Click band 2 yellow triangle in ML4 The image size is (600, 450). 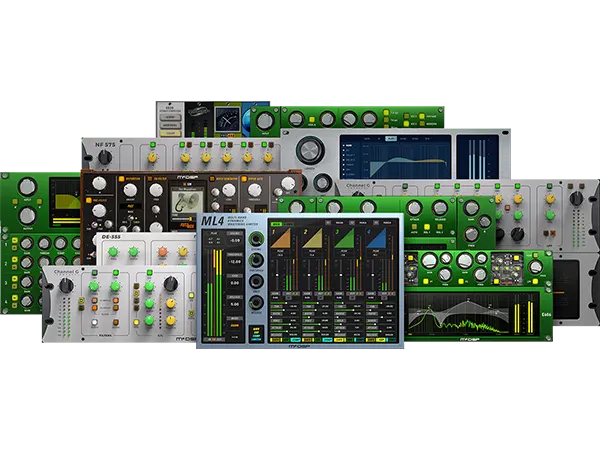point(313,239)
